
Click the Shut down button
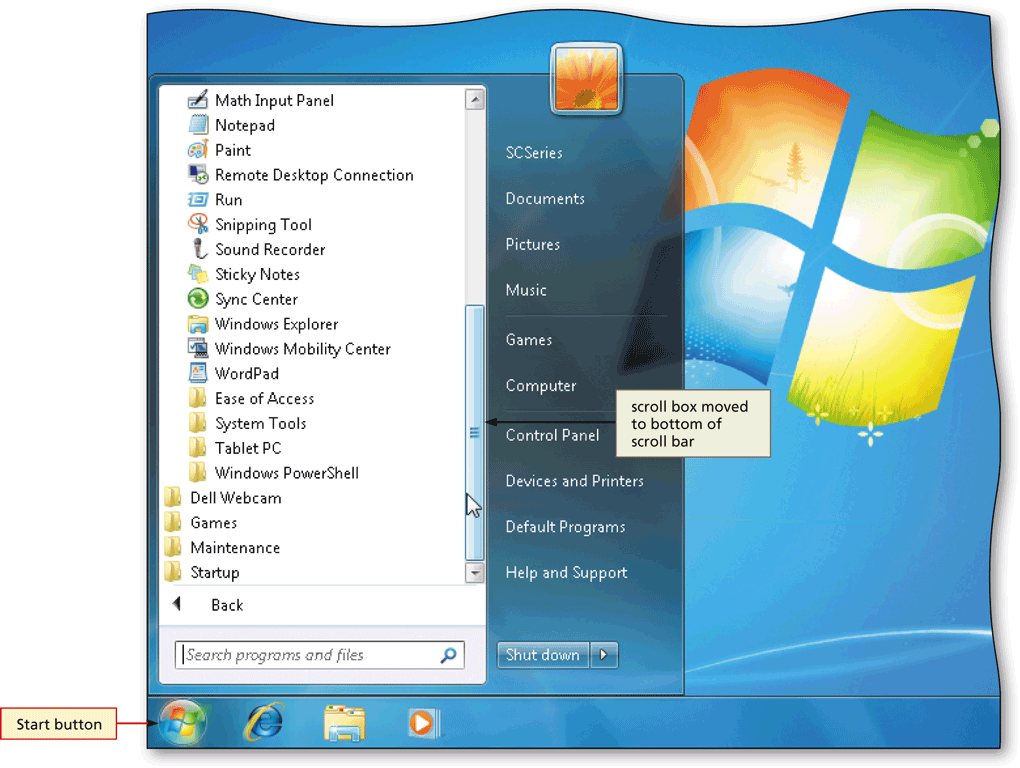pyautogui.click(x=543, y=655)
